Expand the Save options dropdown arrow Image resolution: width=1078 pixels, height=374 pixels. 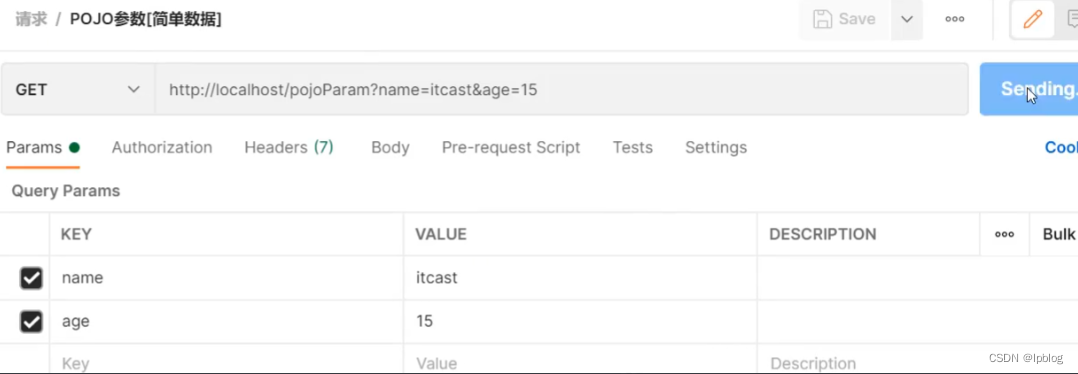click(x=907, y=19)
